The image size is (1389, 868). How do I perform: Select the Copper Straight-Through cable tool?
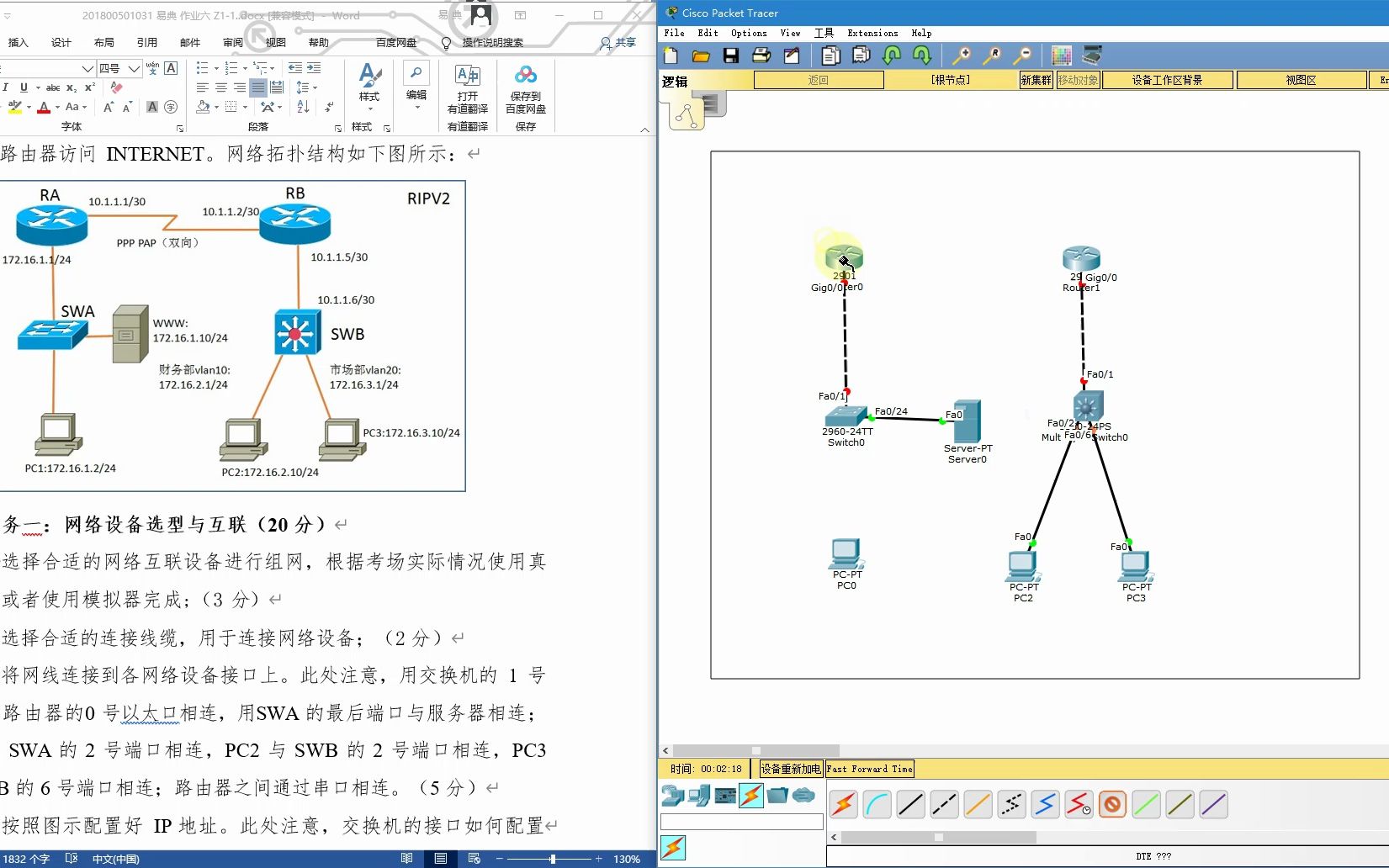(909, 804)
